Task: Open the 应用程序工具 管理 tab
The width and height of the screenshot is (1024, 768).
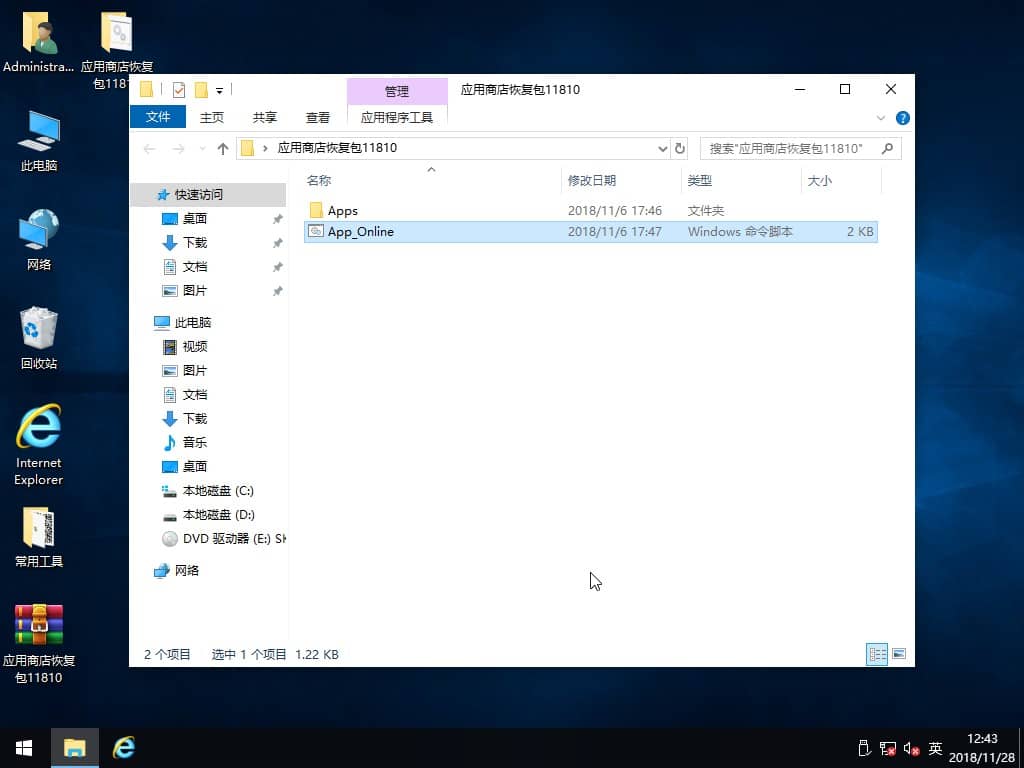Action: pos(397,117)
